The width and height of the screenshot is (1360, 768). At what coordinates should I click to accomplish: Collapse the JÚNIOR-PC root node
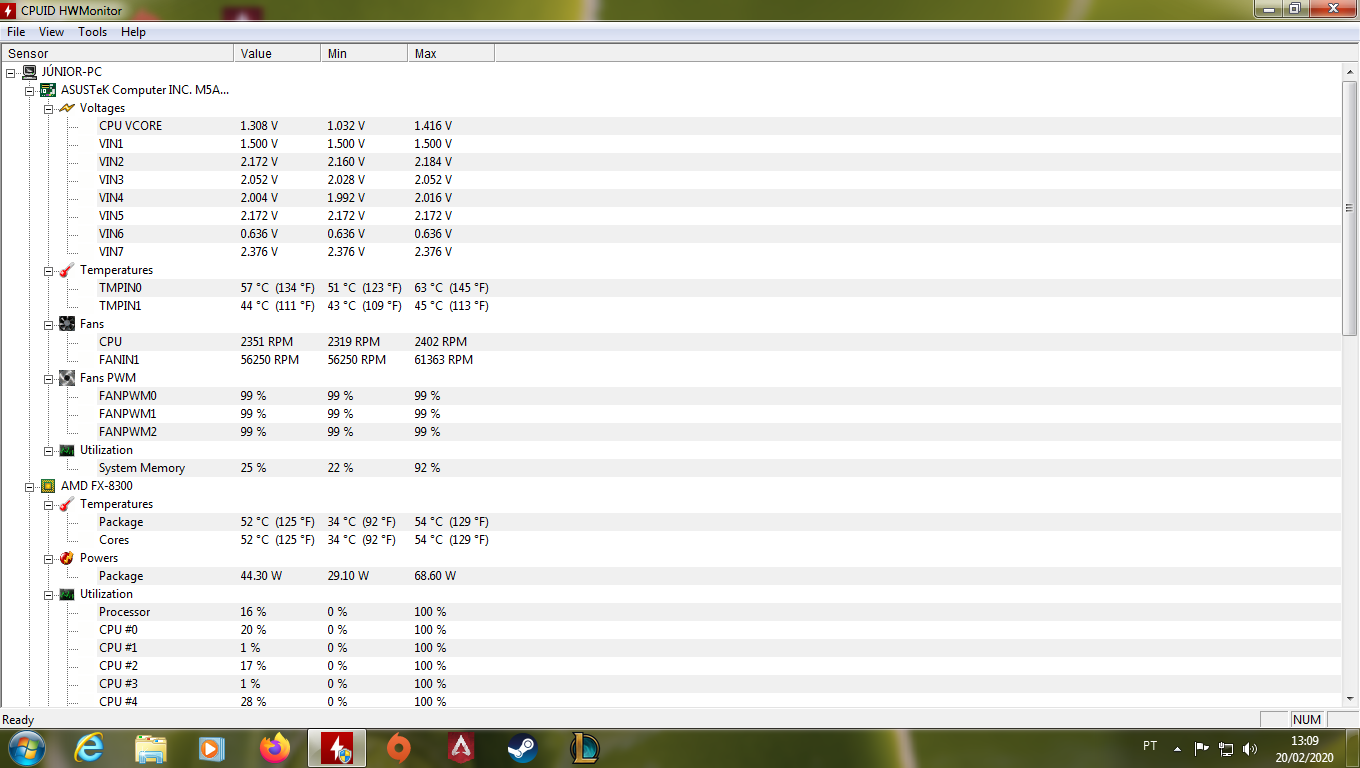[x=11, y=72]
